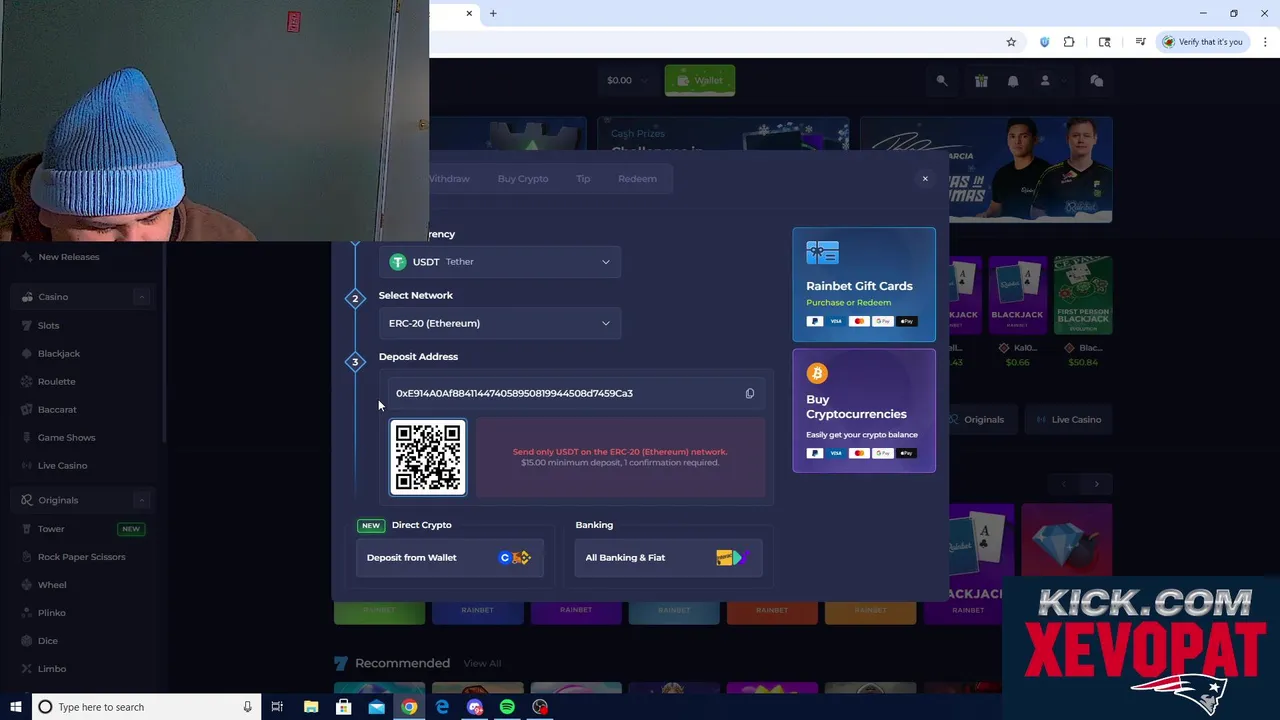This screenshot has width=1280, height=720.
Task: Open the ERC-20 (Ethereum) network dropdown
Action: click(500, 323)
